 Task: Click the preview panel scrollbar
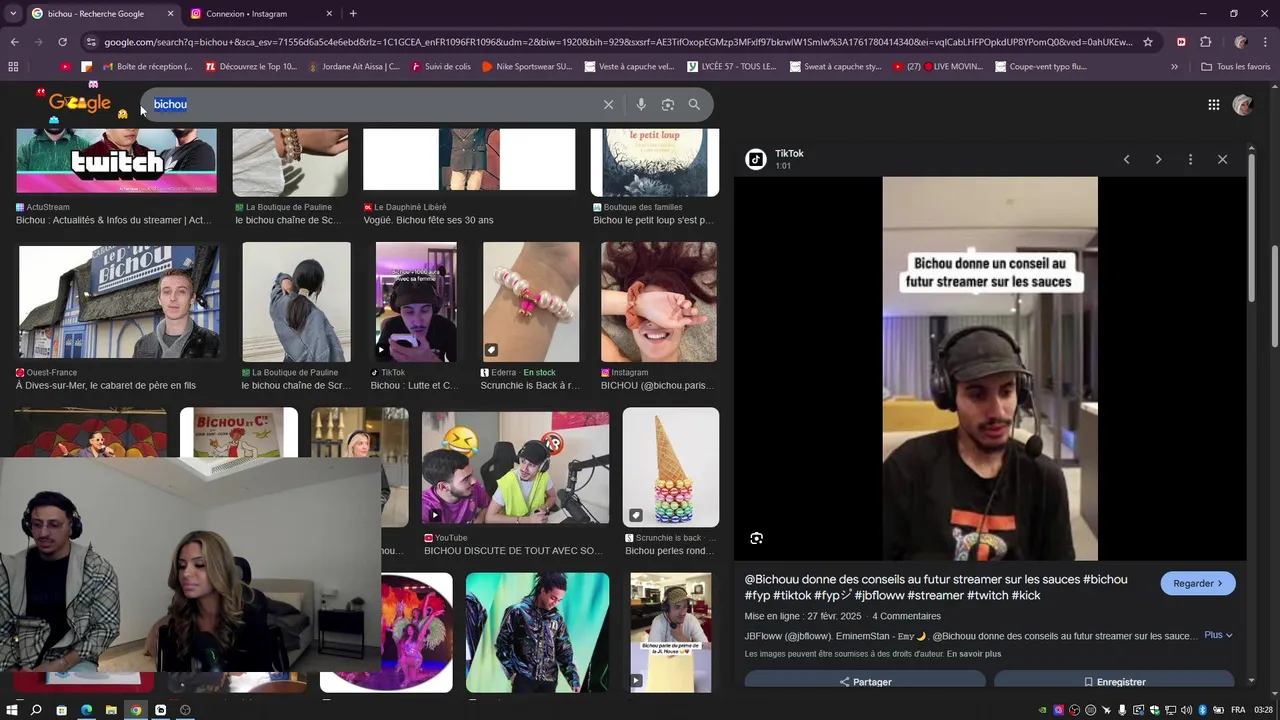(1252, 228)
